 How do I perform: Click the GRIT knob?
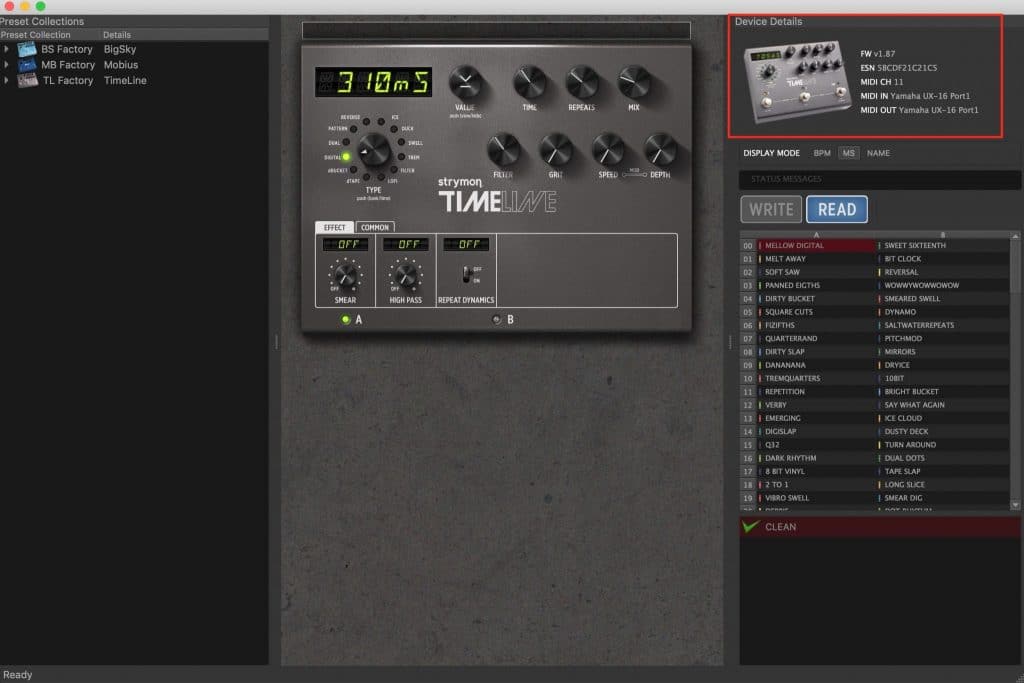pos(555,150)
